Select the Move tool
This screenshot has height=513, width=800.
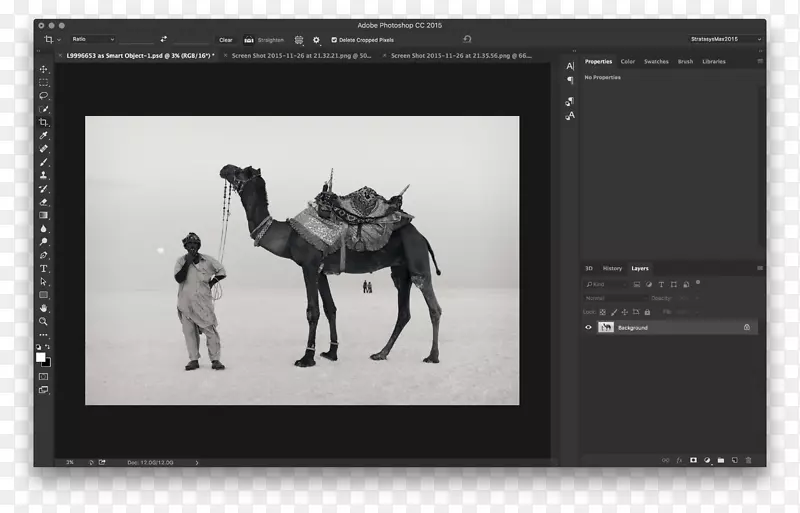tap(43, 69)
